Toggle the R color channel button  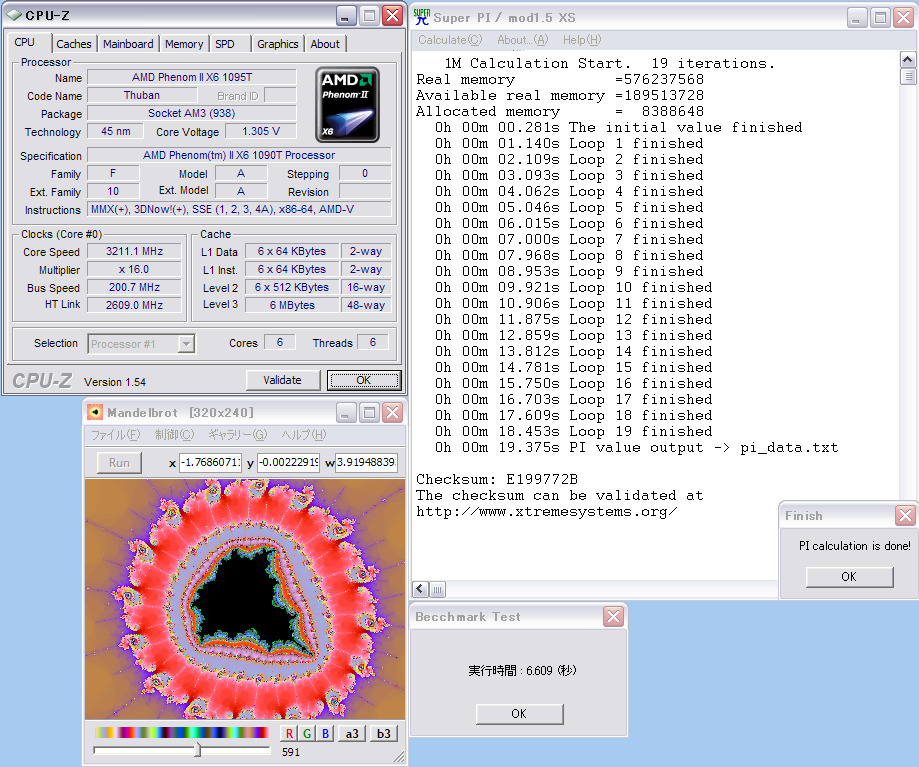click(x=289, y=734)
